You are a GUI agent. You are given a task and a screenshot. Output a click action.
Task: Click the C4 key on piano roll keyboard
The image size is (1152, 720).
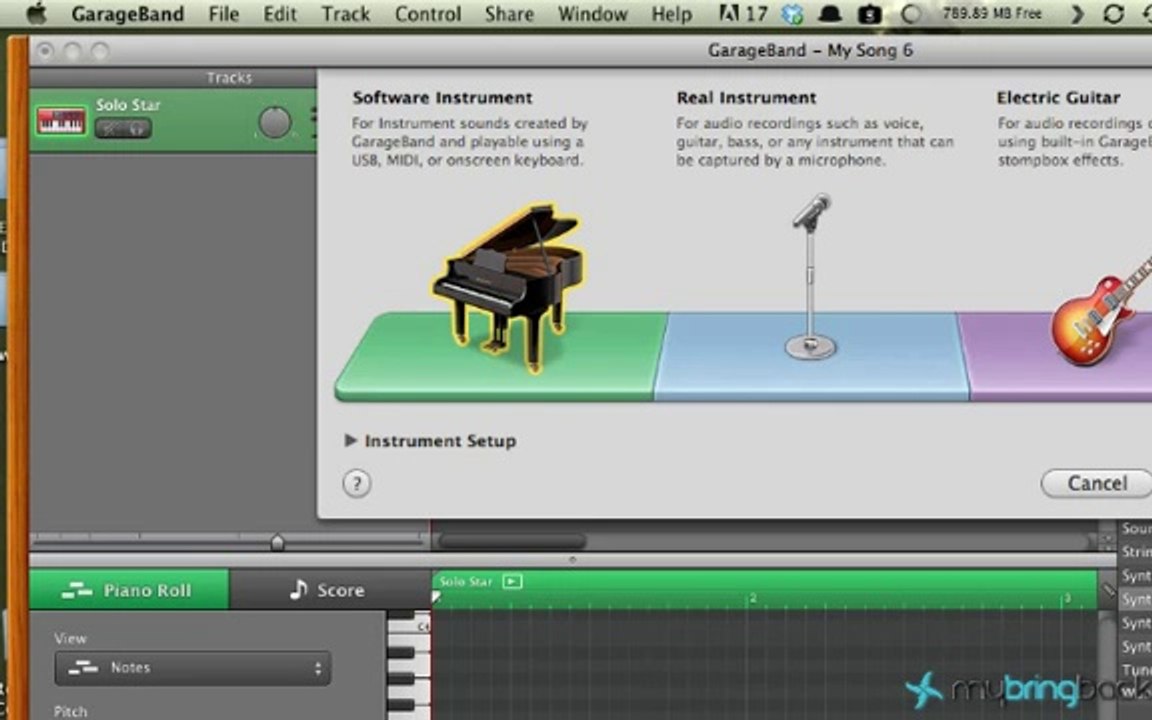click(x=408, y=626)
